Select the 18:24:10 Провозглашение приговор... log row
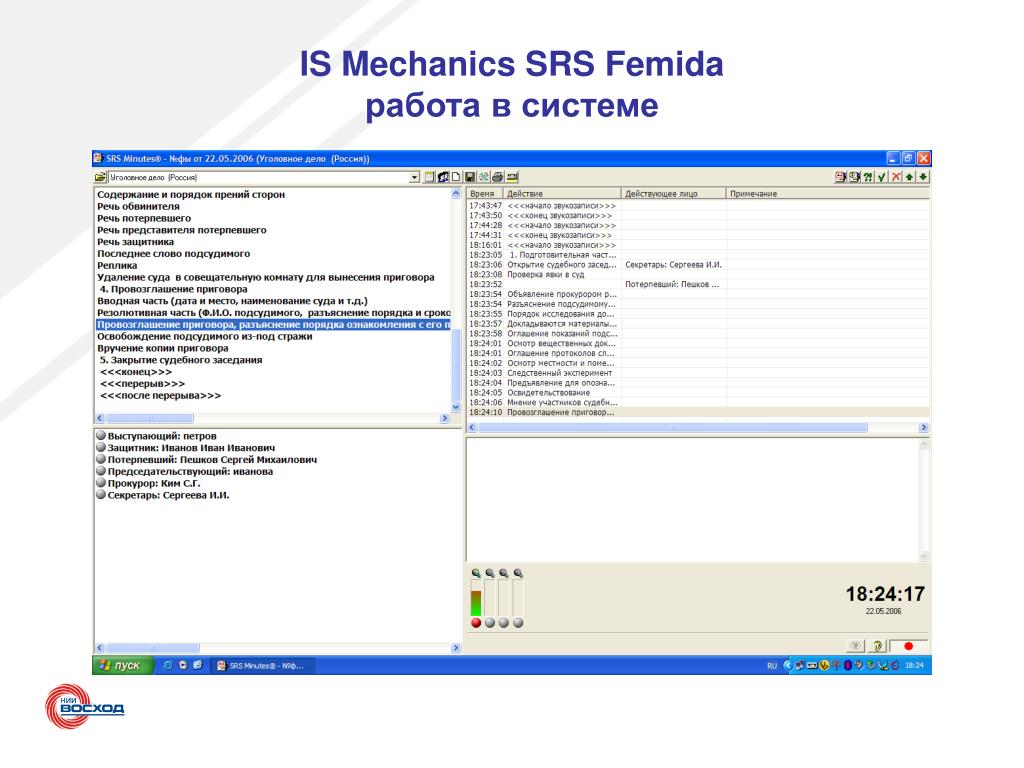The width and height of the screenshot is (1024, 768). [x=698, y=412]
